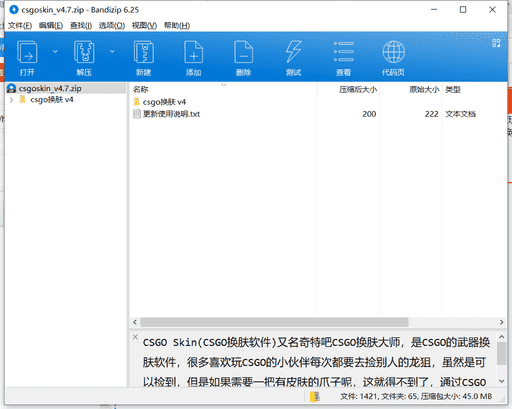Click the Bandizip icon in the title bar
The width and height of the screenshot is (512, 409).
(14, 10)
